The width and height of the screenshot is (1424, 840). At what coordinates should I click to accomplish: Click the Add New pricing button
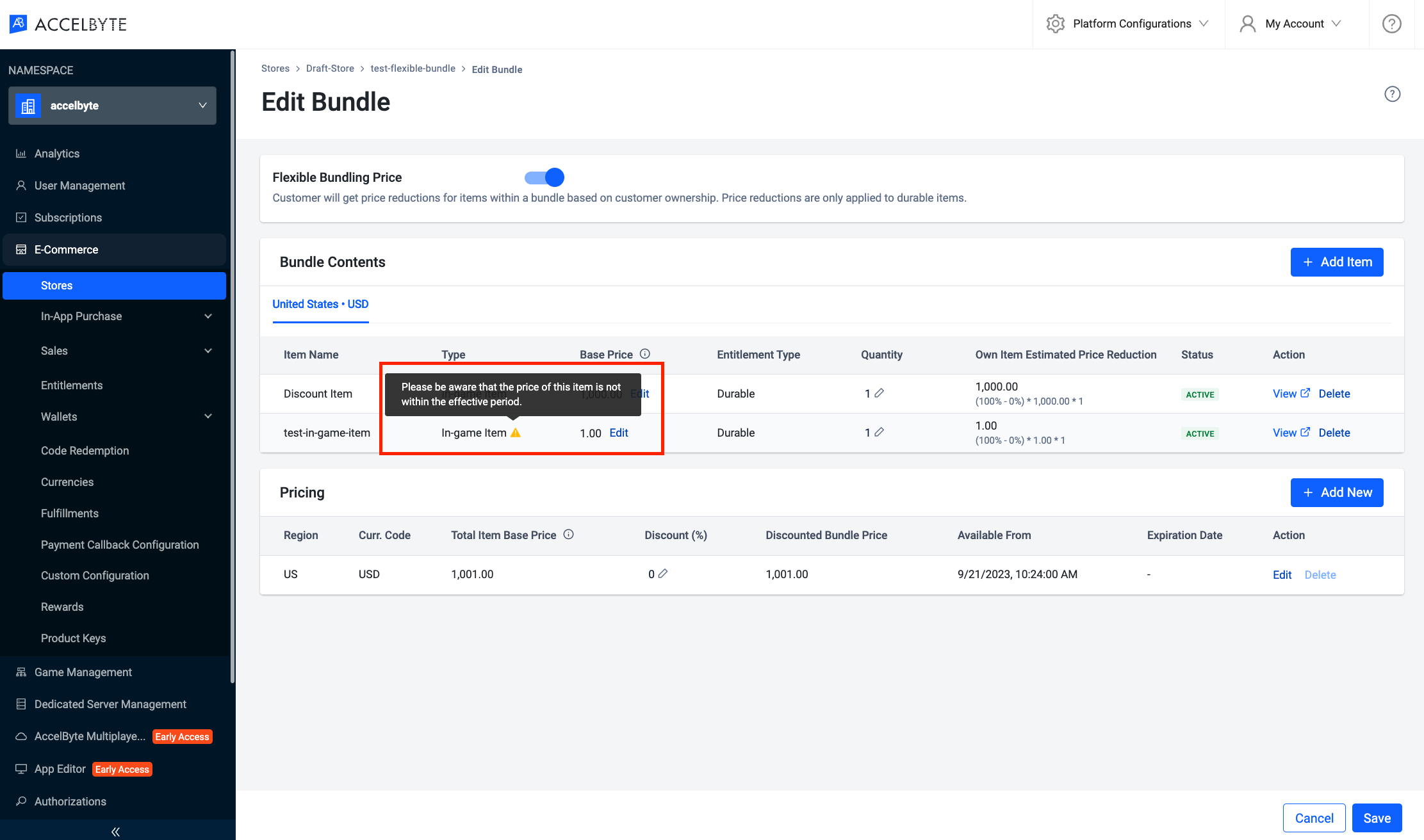tap(1337, 492)
